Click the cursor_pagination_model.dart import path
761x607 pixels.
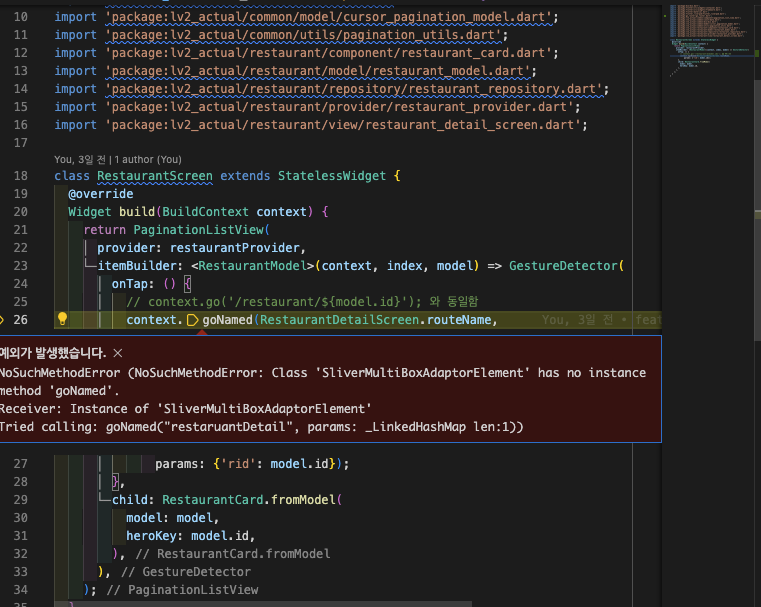(x=331, y=17)
